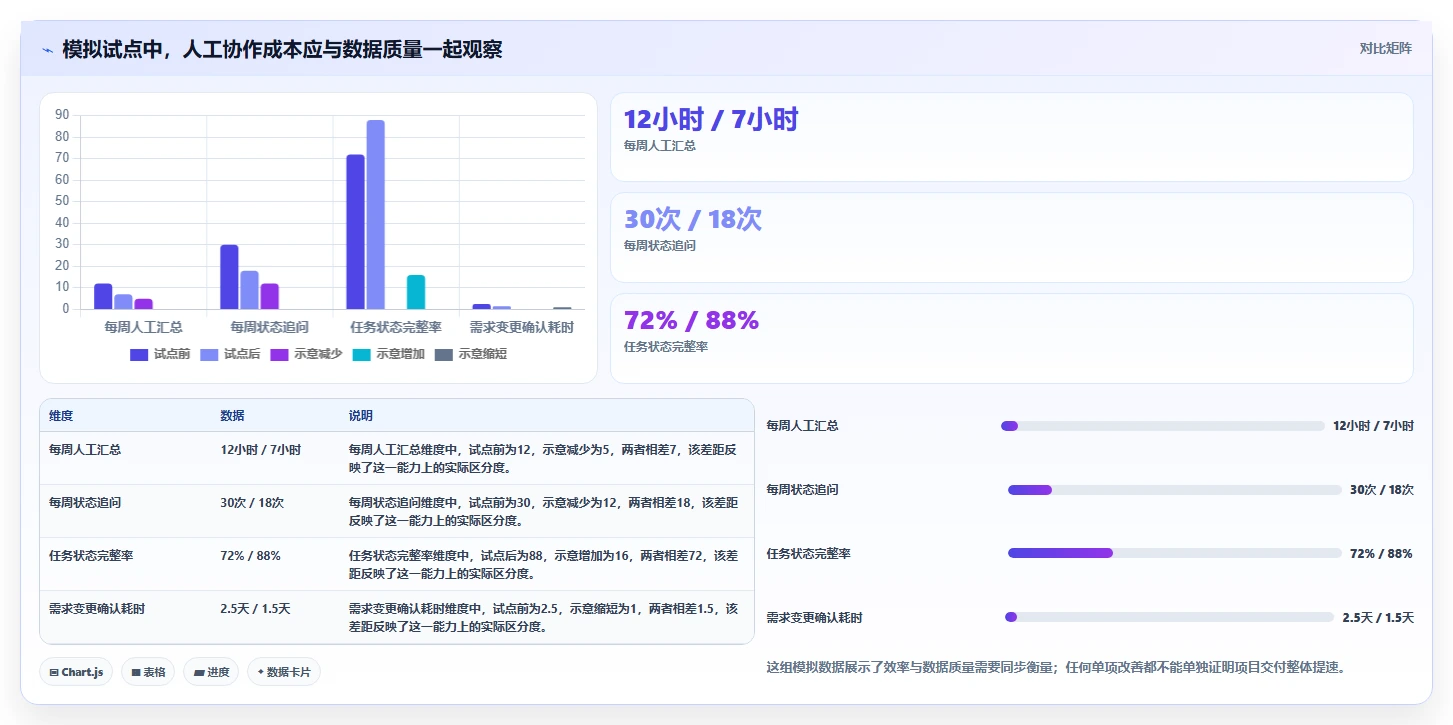Viewport: 1453px width, 725px height.
Task: Click the 需求变更确认耗时 axis label under the chart
Action: pos(522,327)
